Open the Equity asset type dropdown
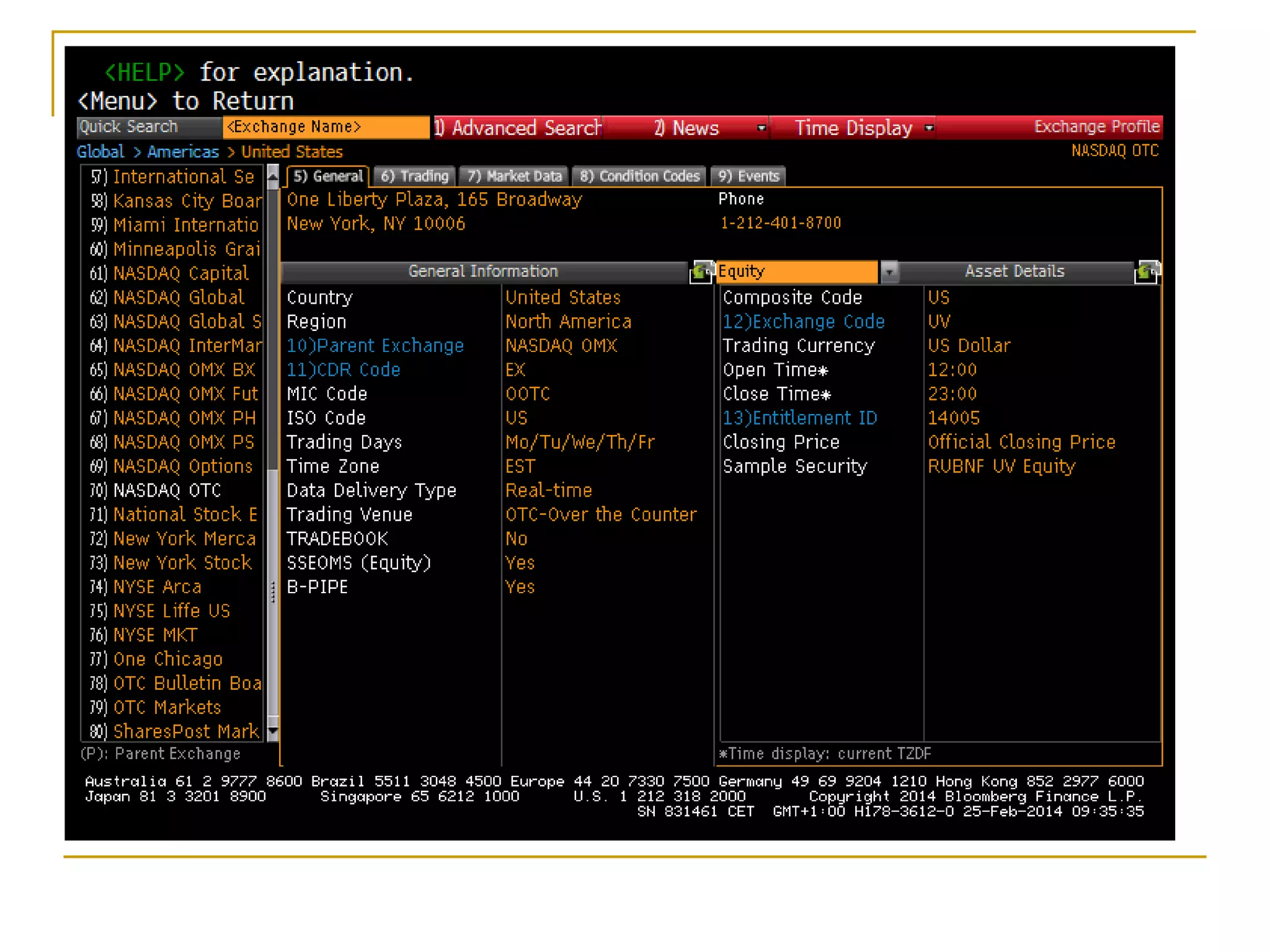 coord(889,271)
